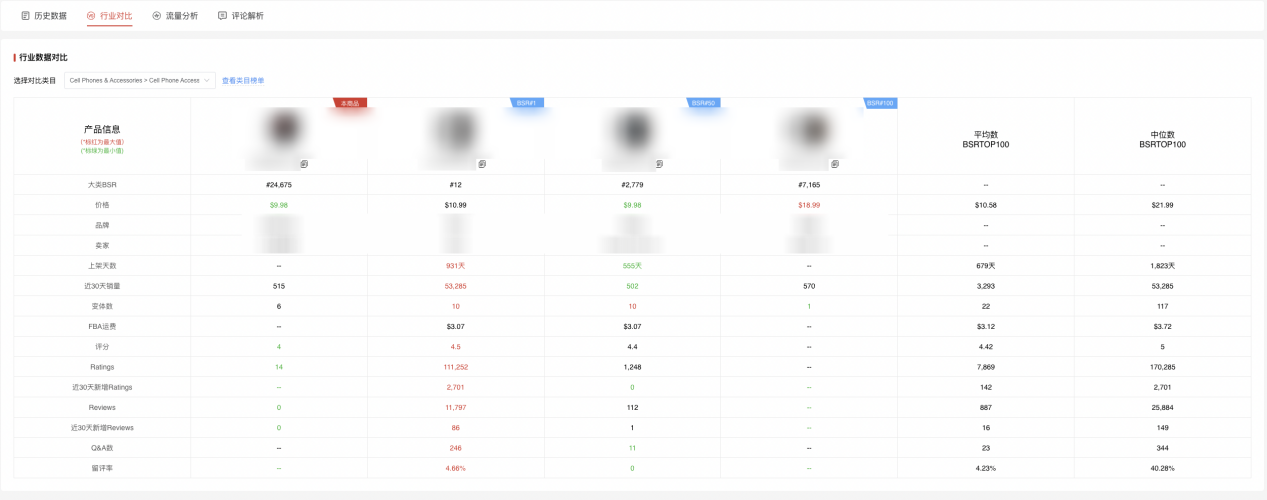This screenshot has height=500, width=1267.
Task: Click the 1,823天 median value
Action: (1162, 266)
